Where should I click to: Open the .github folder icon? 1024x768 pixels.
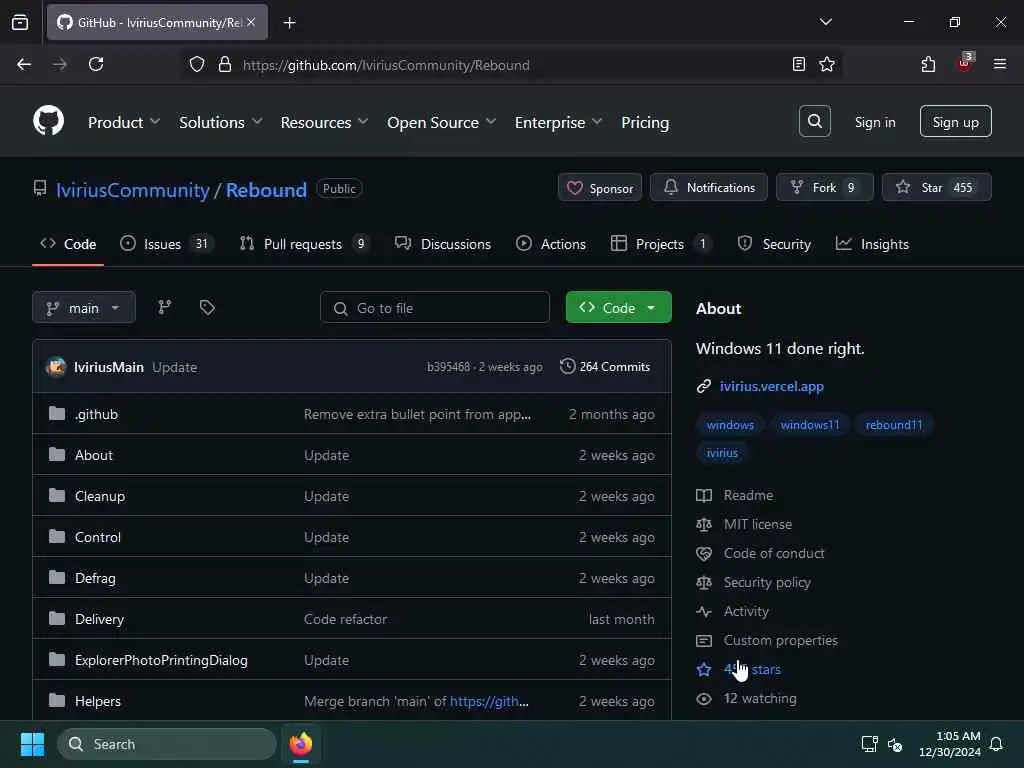[x=57, y=413]
